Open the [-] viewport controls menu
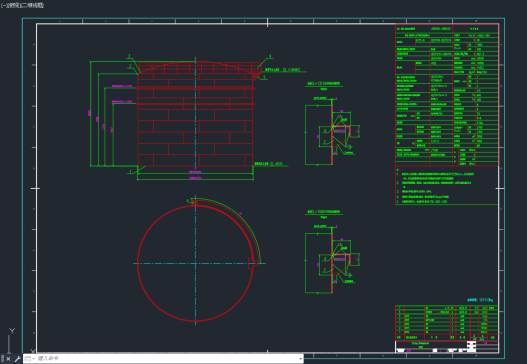Viewport: 527px width, 364px height. tap(3, 5)
